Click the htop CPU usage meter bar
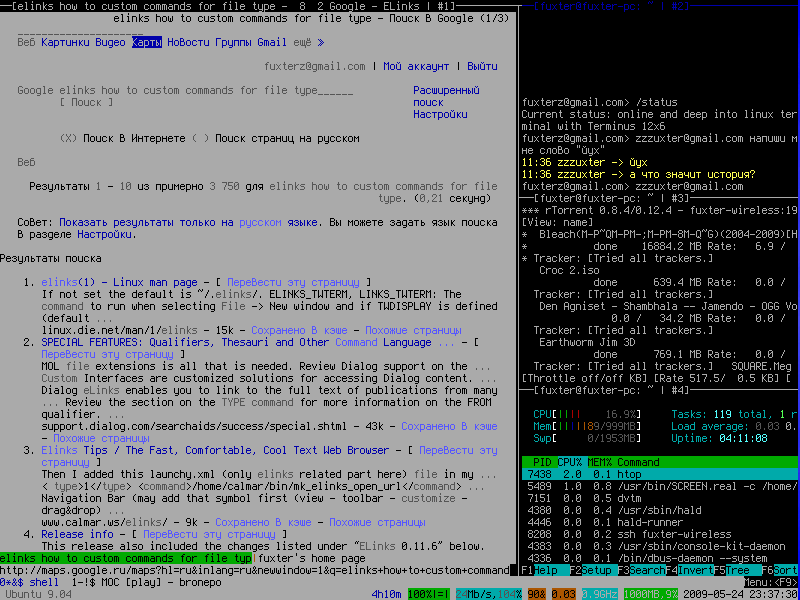The height and width of the screenshot is (600, 800). [587, 415]
